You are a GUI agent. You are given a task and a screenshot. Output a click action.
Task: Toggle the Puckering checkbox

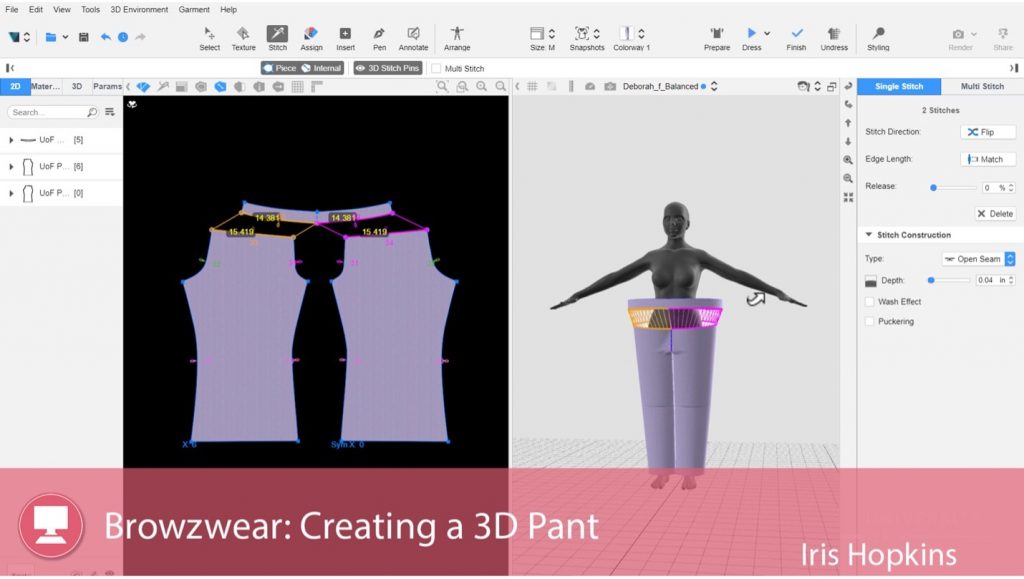[868, 321]
